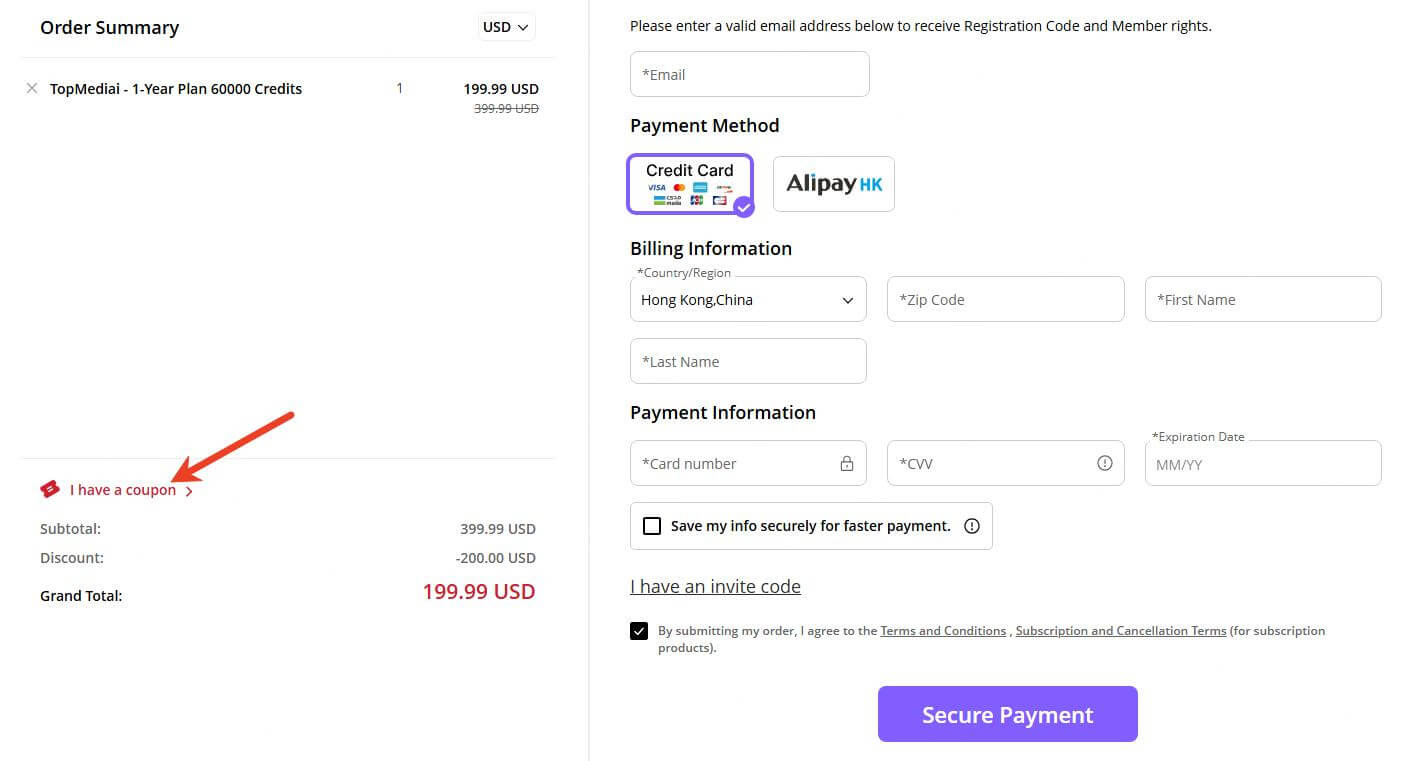The width and height of the screenshot is (1417, 761).
Task: Uncheck the Terms and Conditions agreement checkbox
Action: 639,630
